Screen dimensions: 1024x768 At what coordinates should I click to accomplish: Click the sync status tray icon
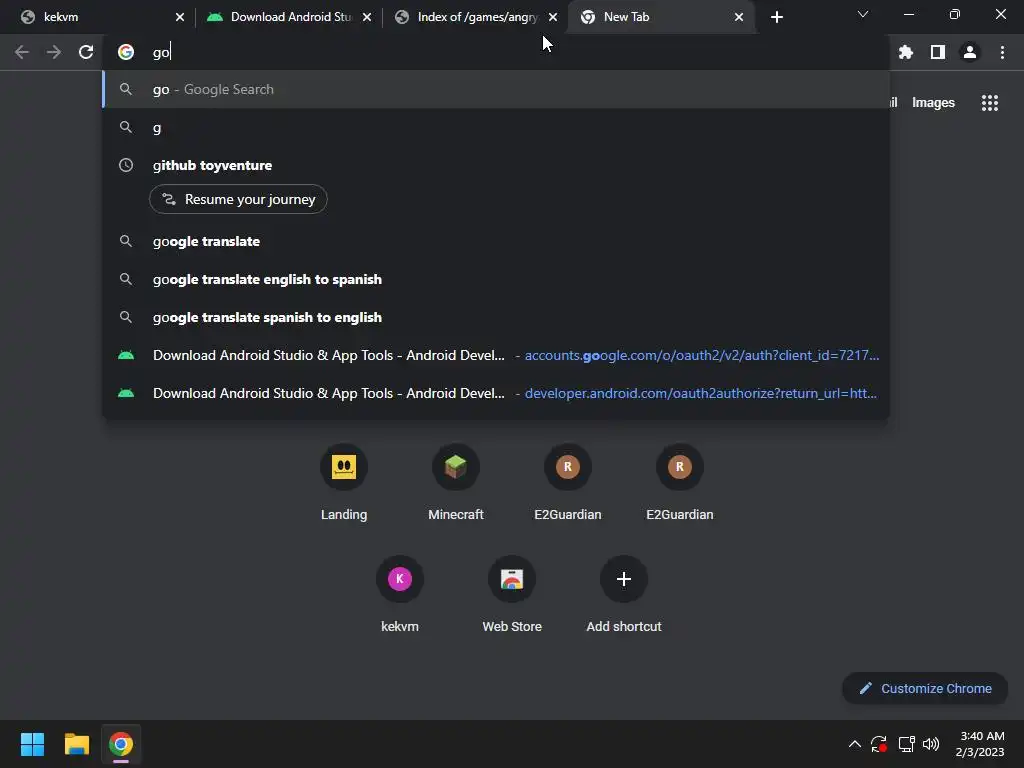pyautogui.click(x=879, y=744)
